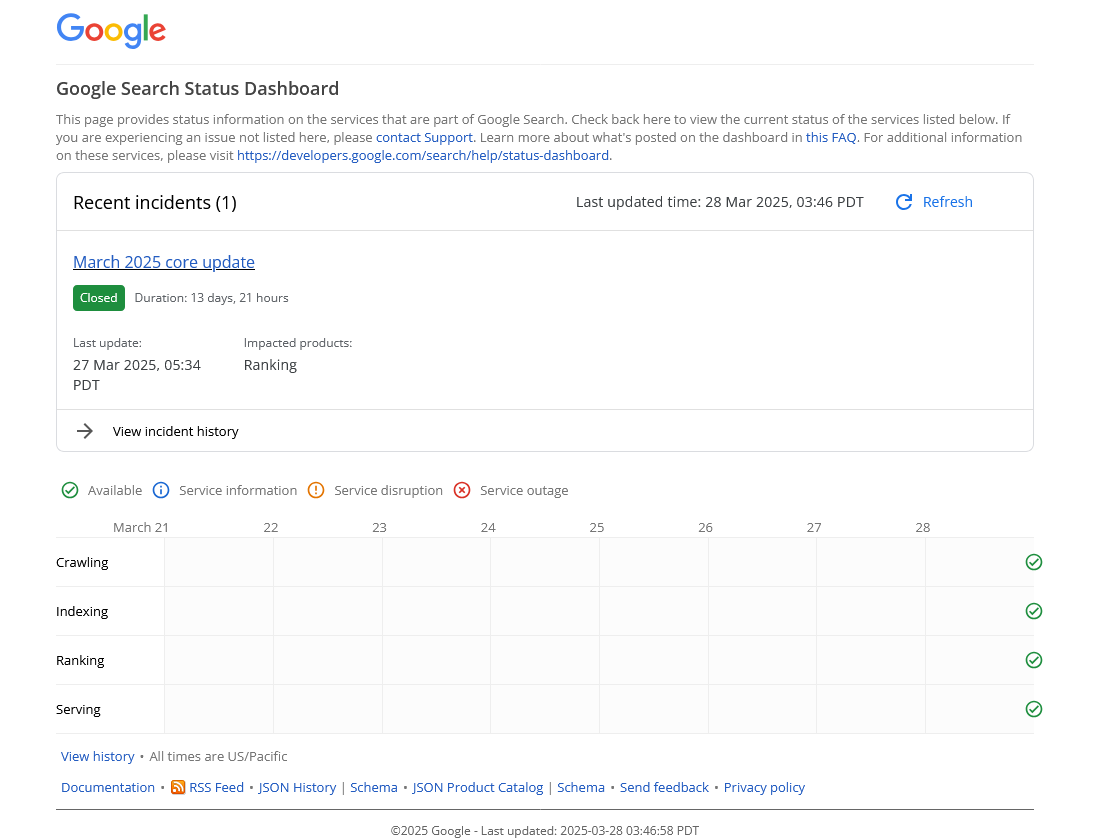
Task: Click View incident history
Action: coord(176,431)
